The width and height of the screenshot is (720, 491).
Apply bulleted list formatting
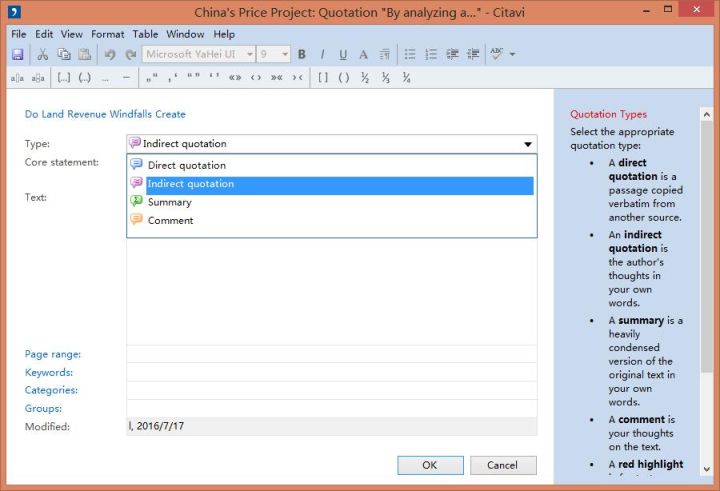click(410, 54)
